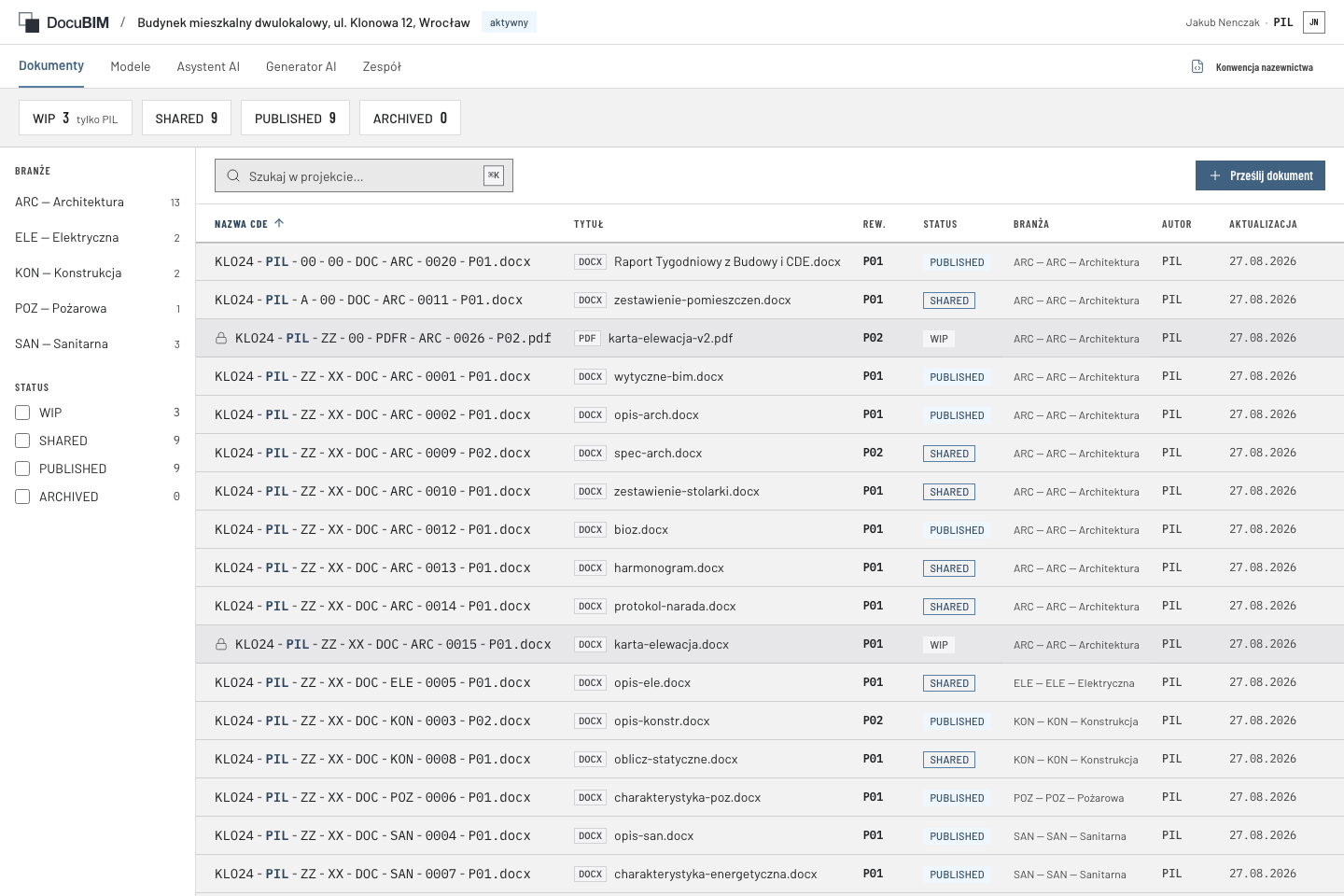Viewport: 1344px width, 896px height.
Task: Click the JN user avatar
Action: (1314, 22)
